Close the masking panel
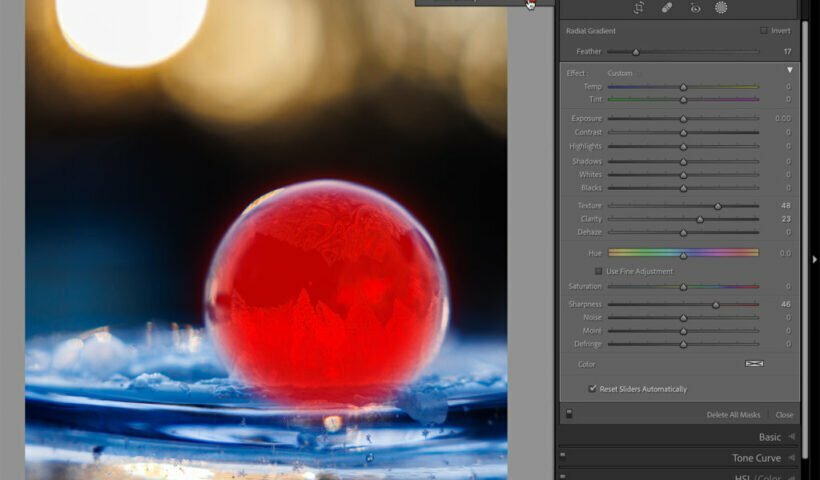 coord(784,415)
